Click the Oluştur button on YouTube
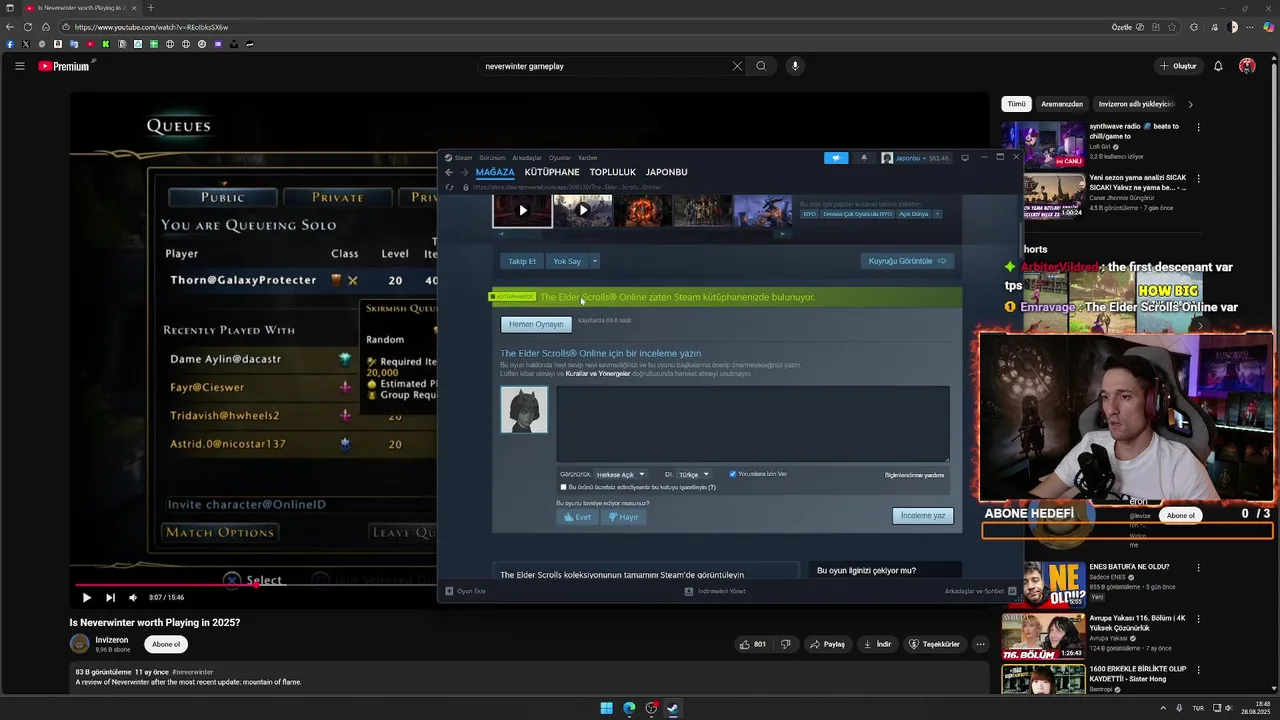Image resolution: width=1280 pixels, height=720 pixels. [x=1178, y=66]
